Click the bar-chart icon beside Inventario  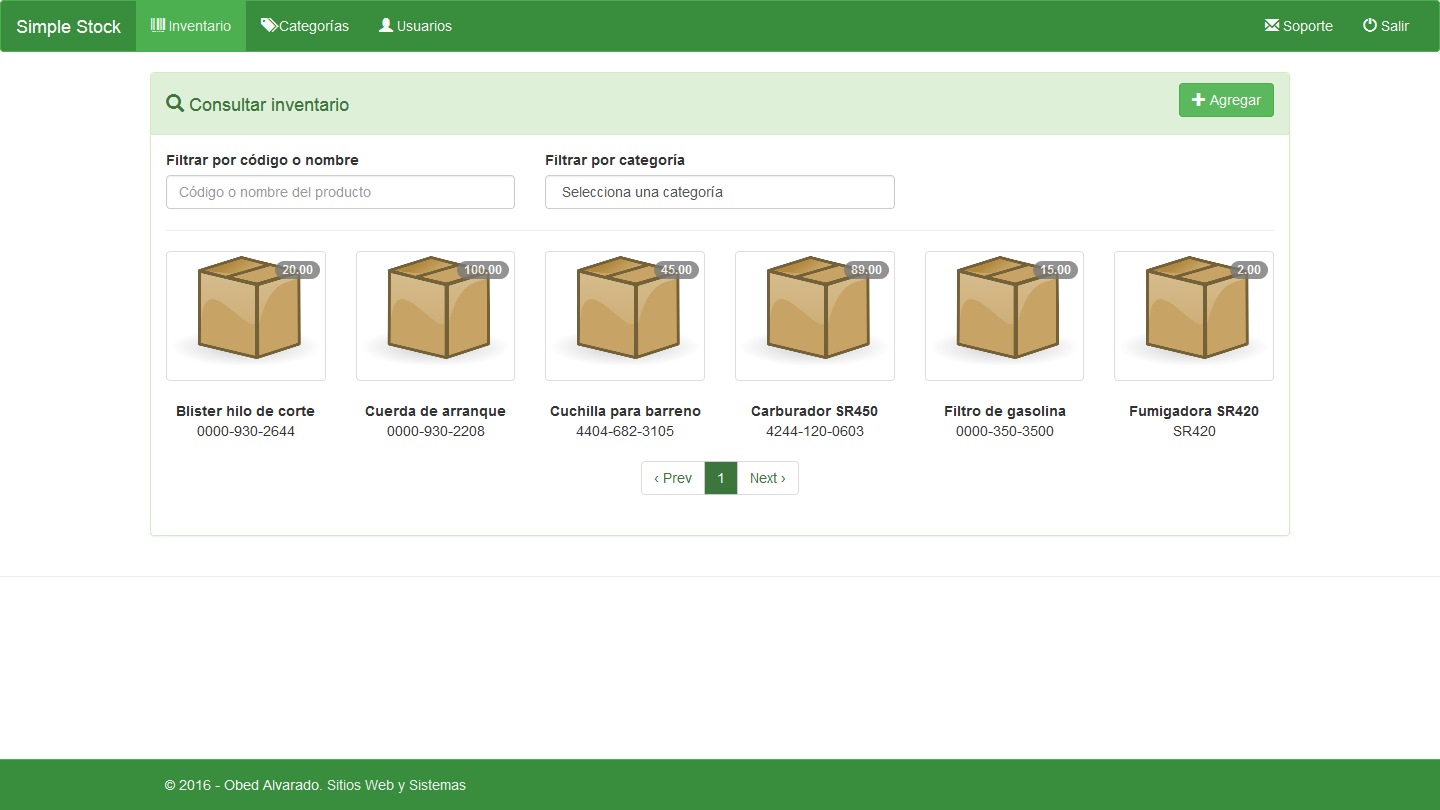click(157, 25)
